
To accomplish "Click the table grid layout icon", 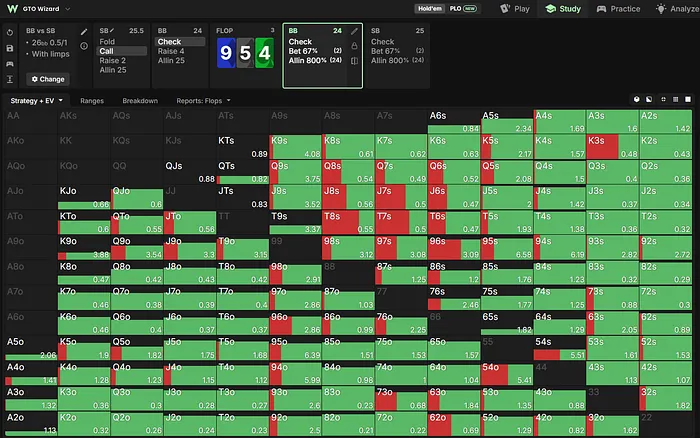I will pos(675,99).
